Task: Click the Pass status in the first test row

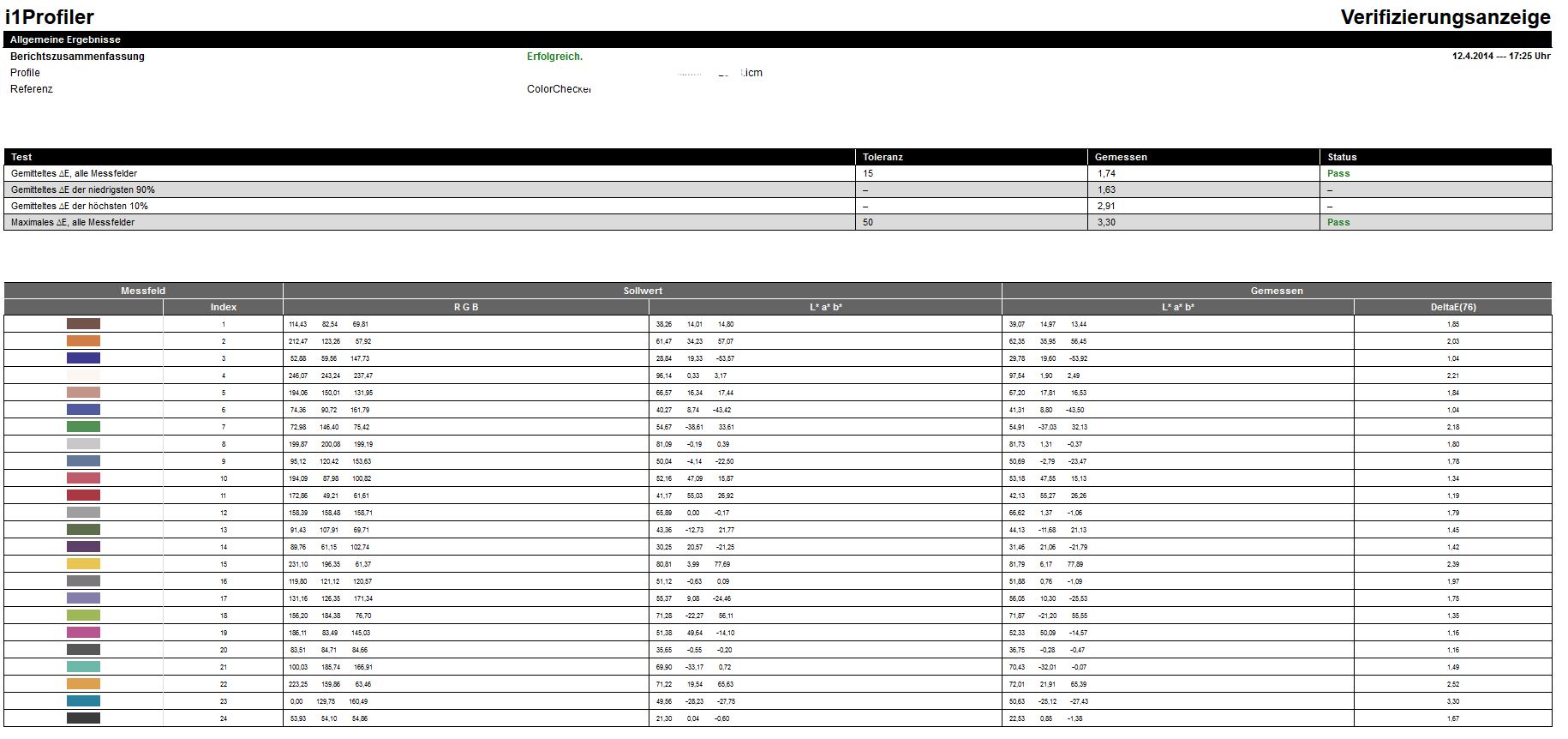Action: click(1338, 173)
